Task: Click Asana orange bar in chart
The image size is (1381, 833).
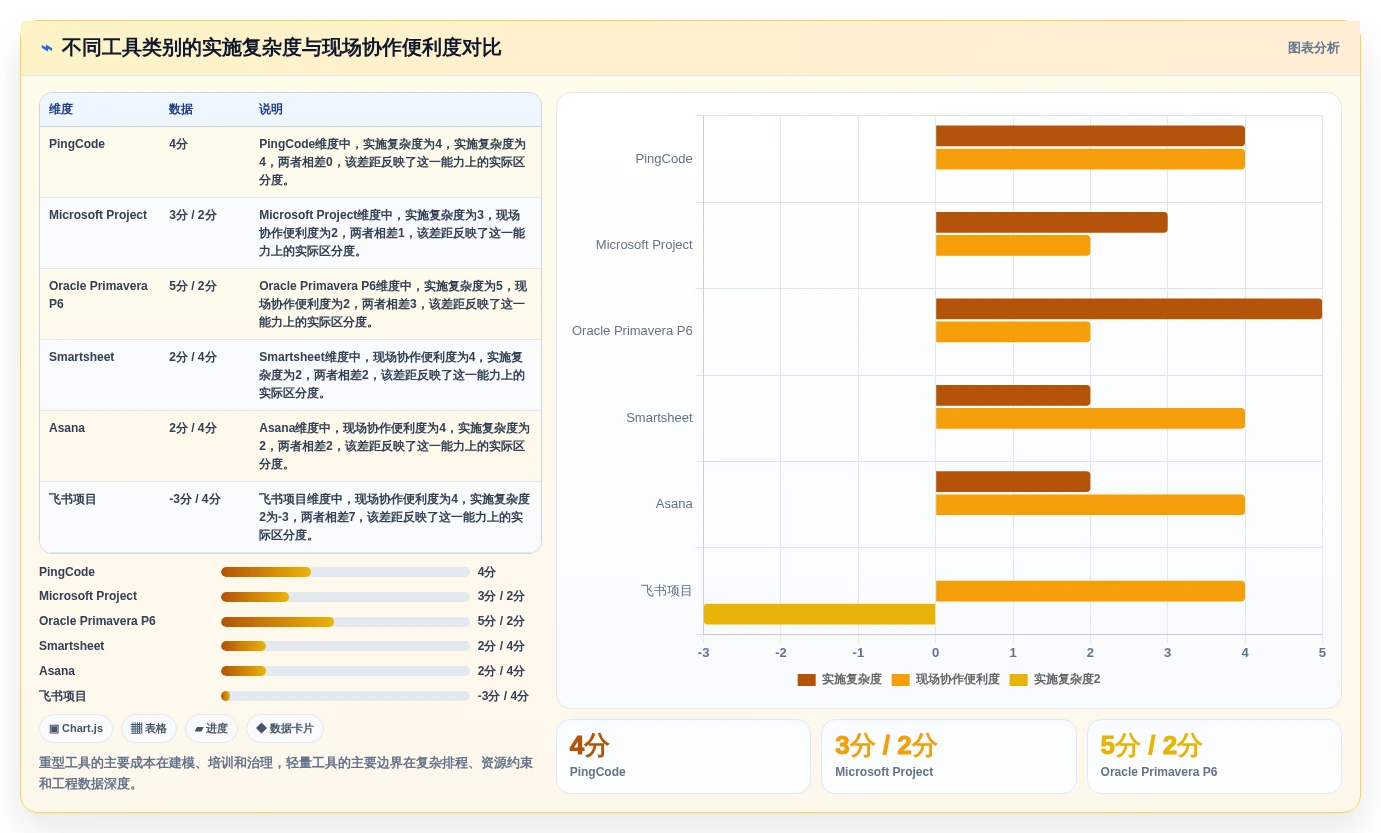Action: [1090, 505]
